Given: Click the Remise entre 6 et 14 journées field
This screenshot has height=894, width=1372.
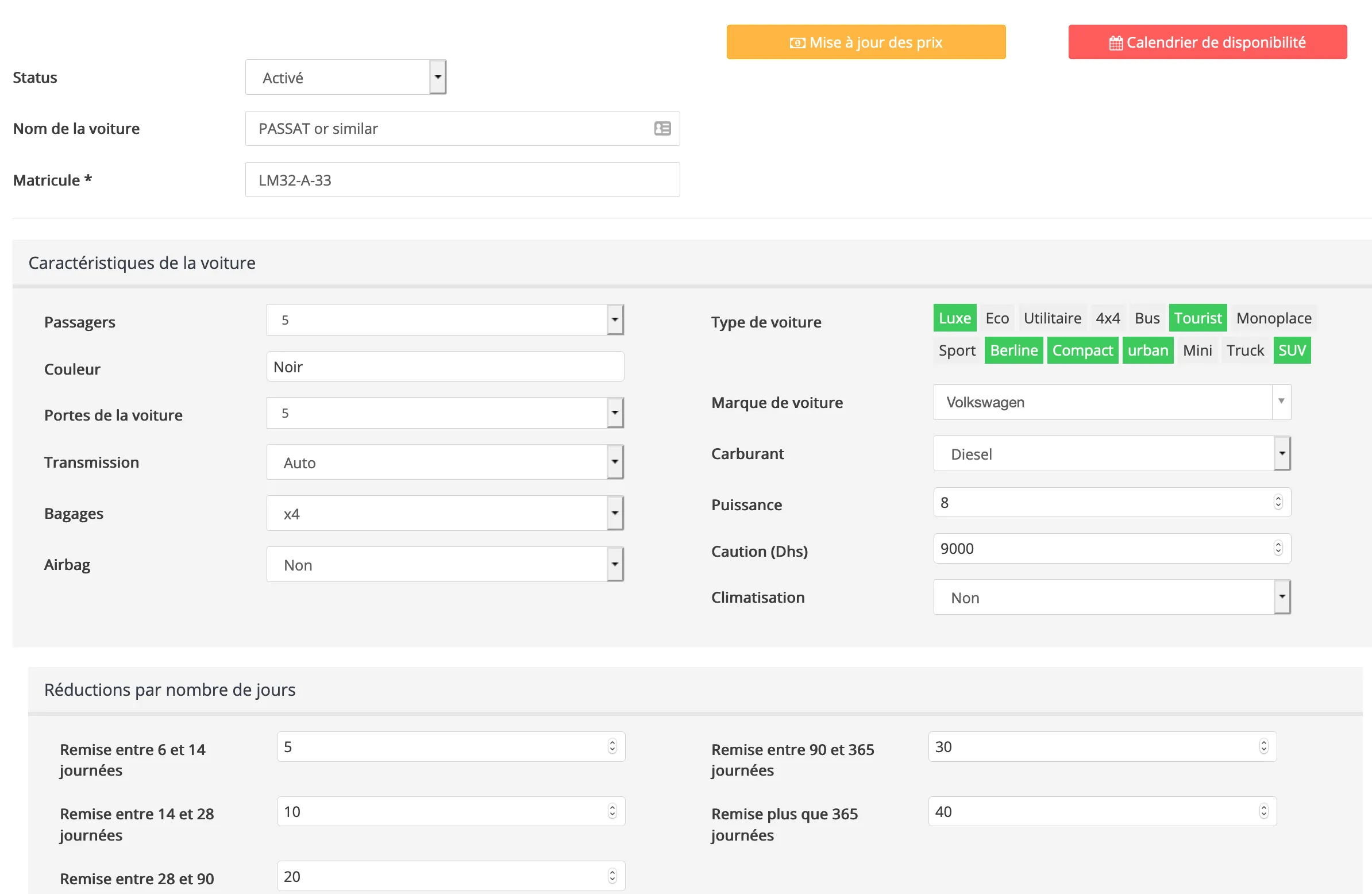Looking at the screenshot, I should click(451, 747).
